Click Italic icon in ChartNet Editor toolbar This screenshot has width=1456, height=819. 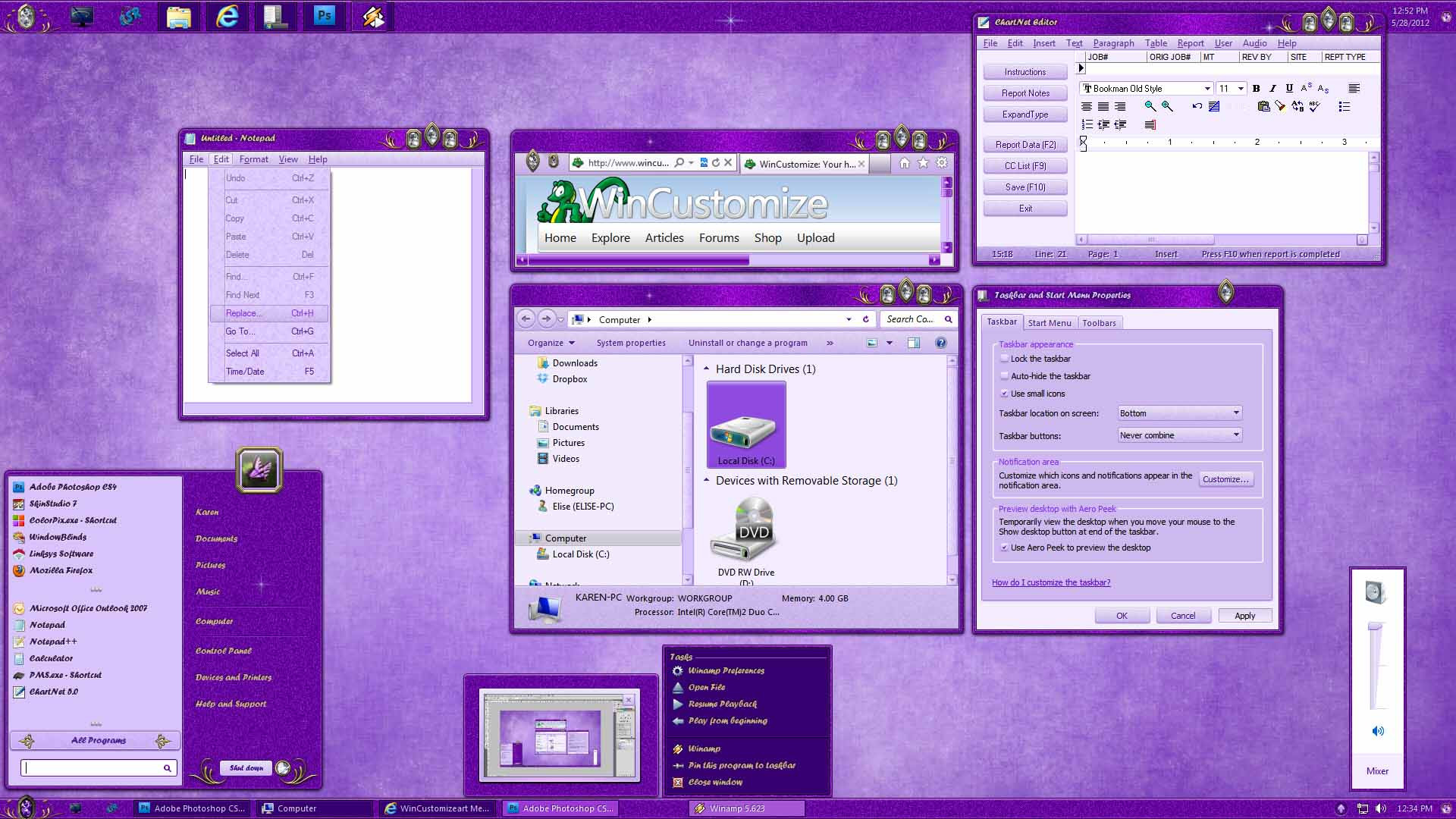pyautogui.click(x=1272, y=89)
